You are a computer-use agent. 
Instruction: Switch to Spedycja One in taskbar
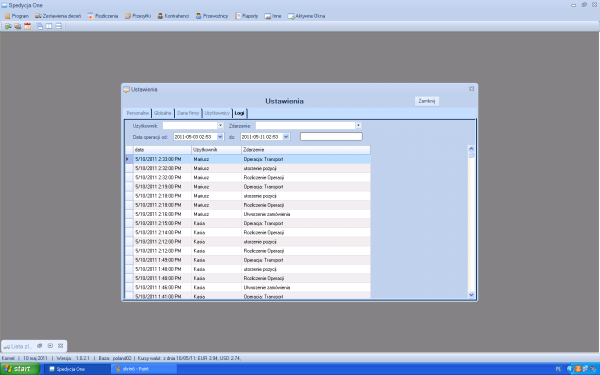[x=76, y=369]
